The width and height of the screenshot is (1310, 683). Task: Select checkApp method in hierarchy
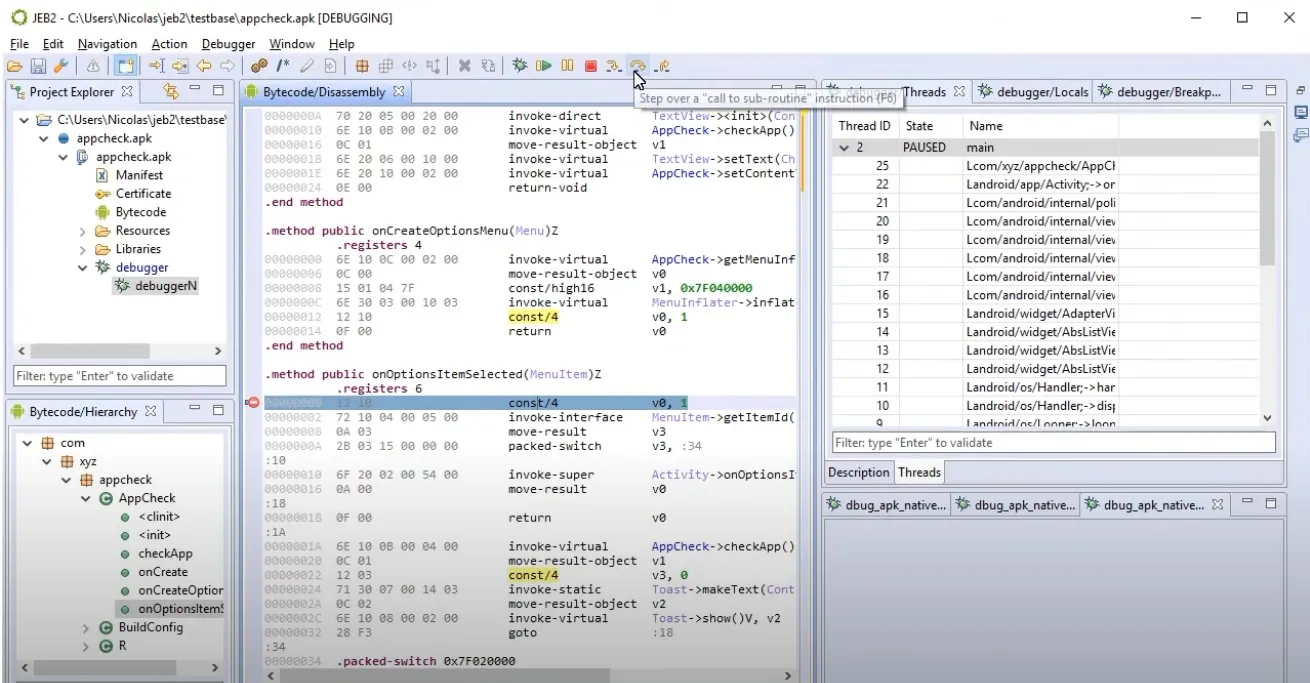pyautogui.click(x=165, y=554)
